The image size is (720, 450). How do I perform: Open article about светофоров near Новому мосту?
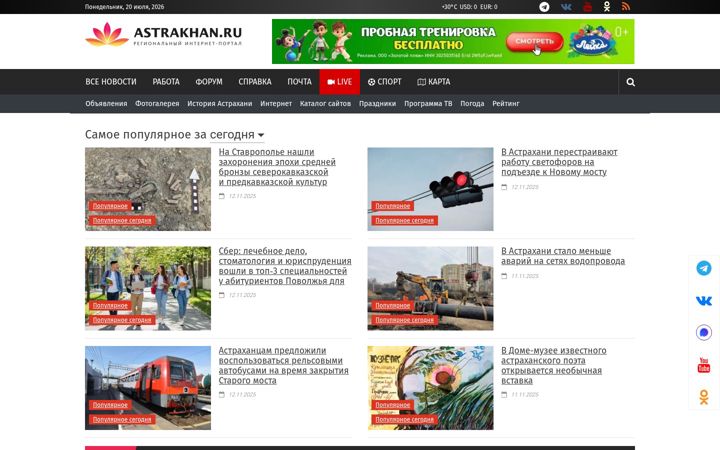(x=559, y=162)
